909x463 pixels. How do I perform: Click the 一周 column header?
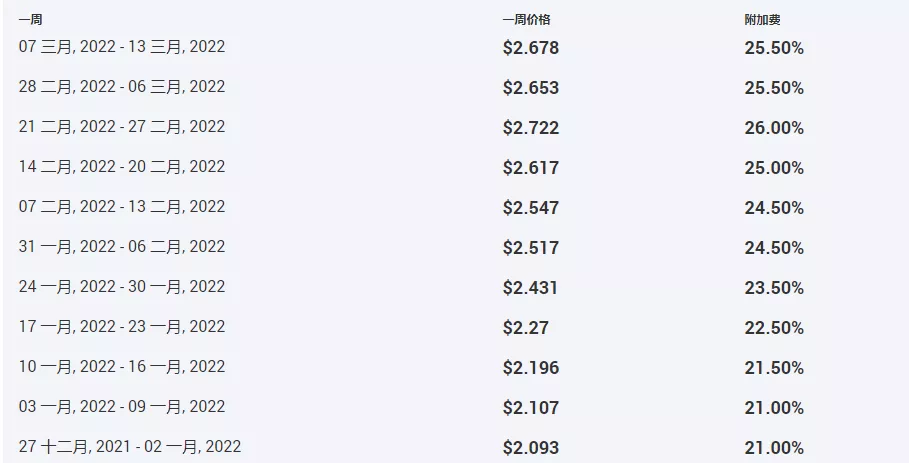click(30, 19)
